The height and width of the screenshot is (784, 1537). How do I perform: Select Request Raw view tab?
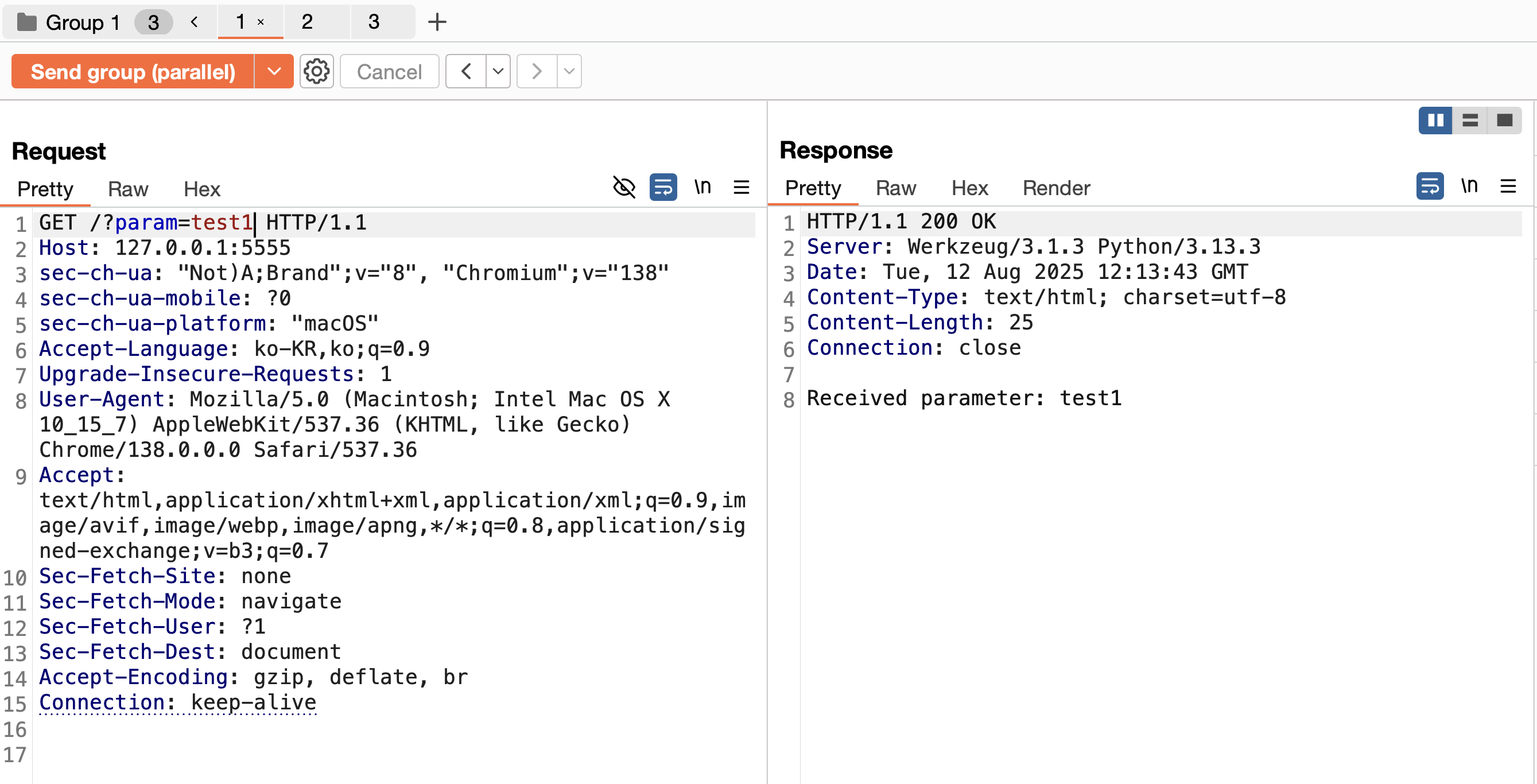pos(127,189)
